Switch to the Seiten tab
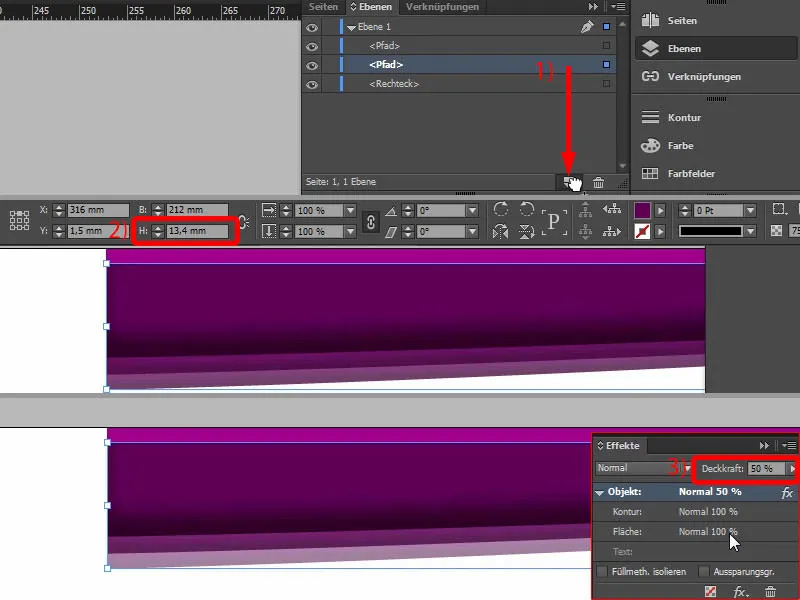800x600 pixels. pyautogui.click(x=323, y=7)
